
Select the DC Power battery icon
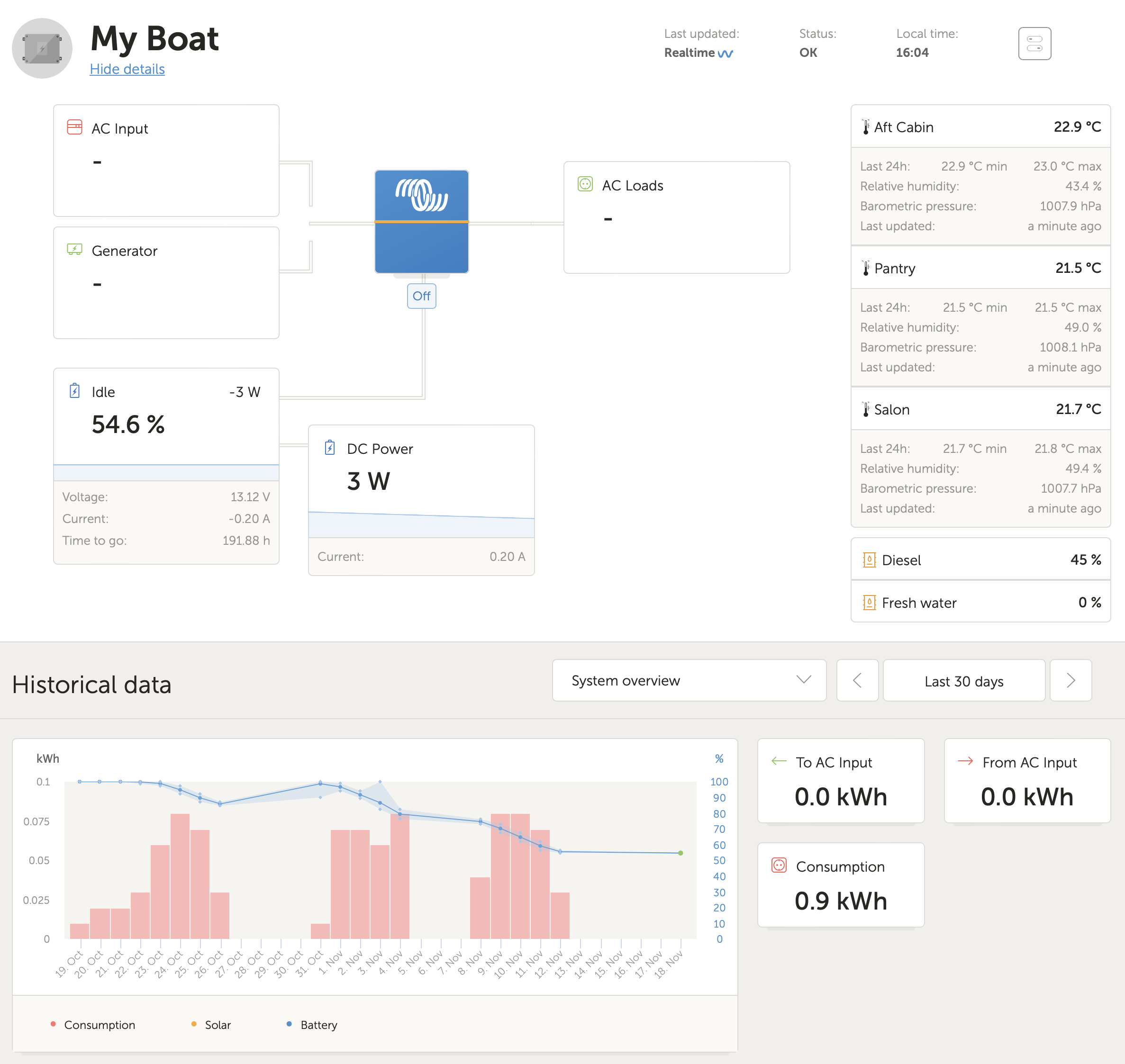tap(331, 448)
